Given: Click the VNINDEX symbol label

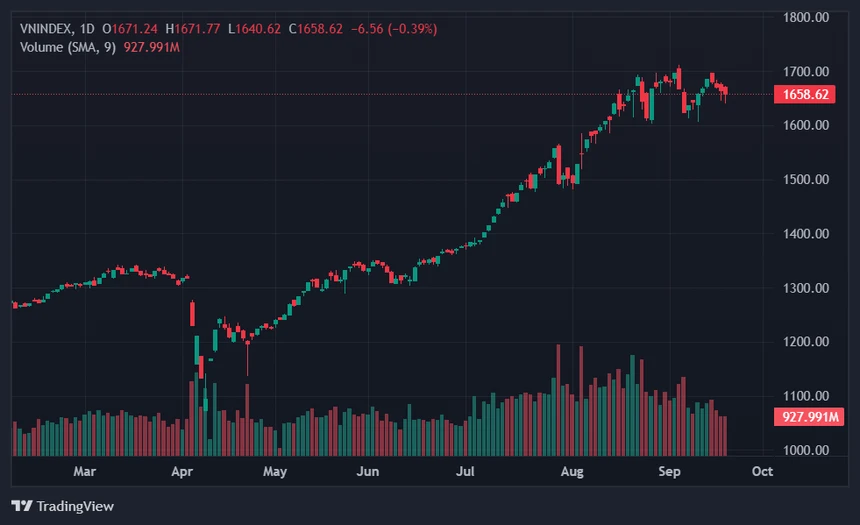Looking at the screenshot, I should [x=46, y=29].
